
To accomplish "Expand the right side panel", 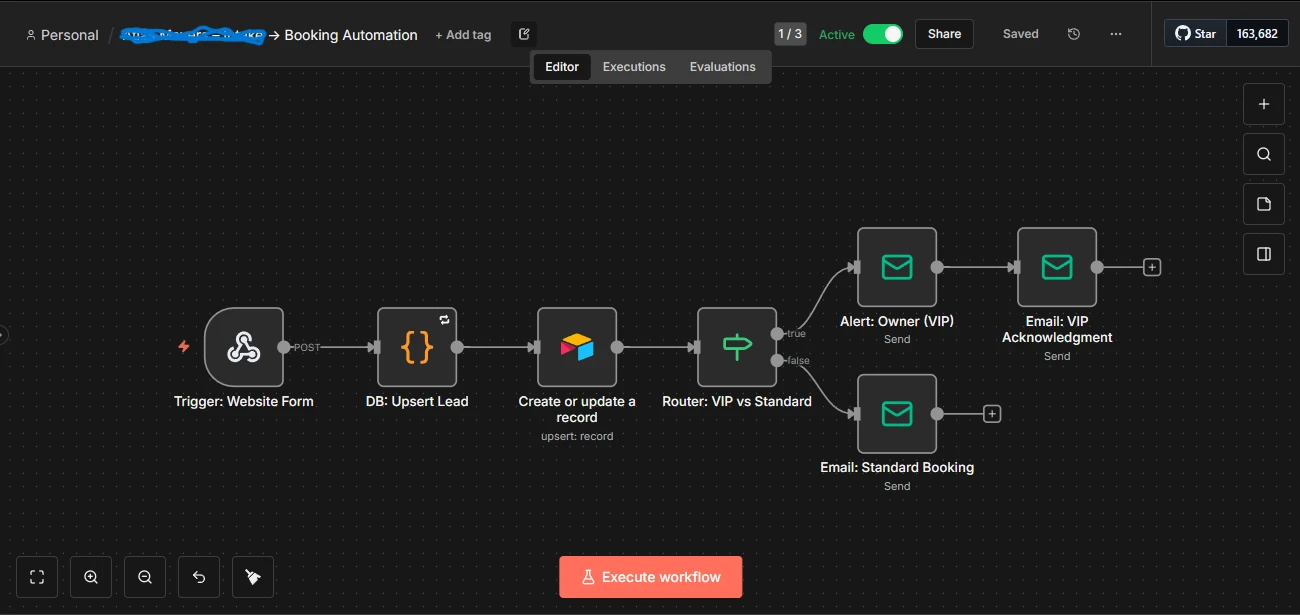I will click(x=1263, y=254).
